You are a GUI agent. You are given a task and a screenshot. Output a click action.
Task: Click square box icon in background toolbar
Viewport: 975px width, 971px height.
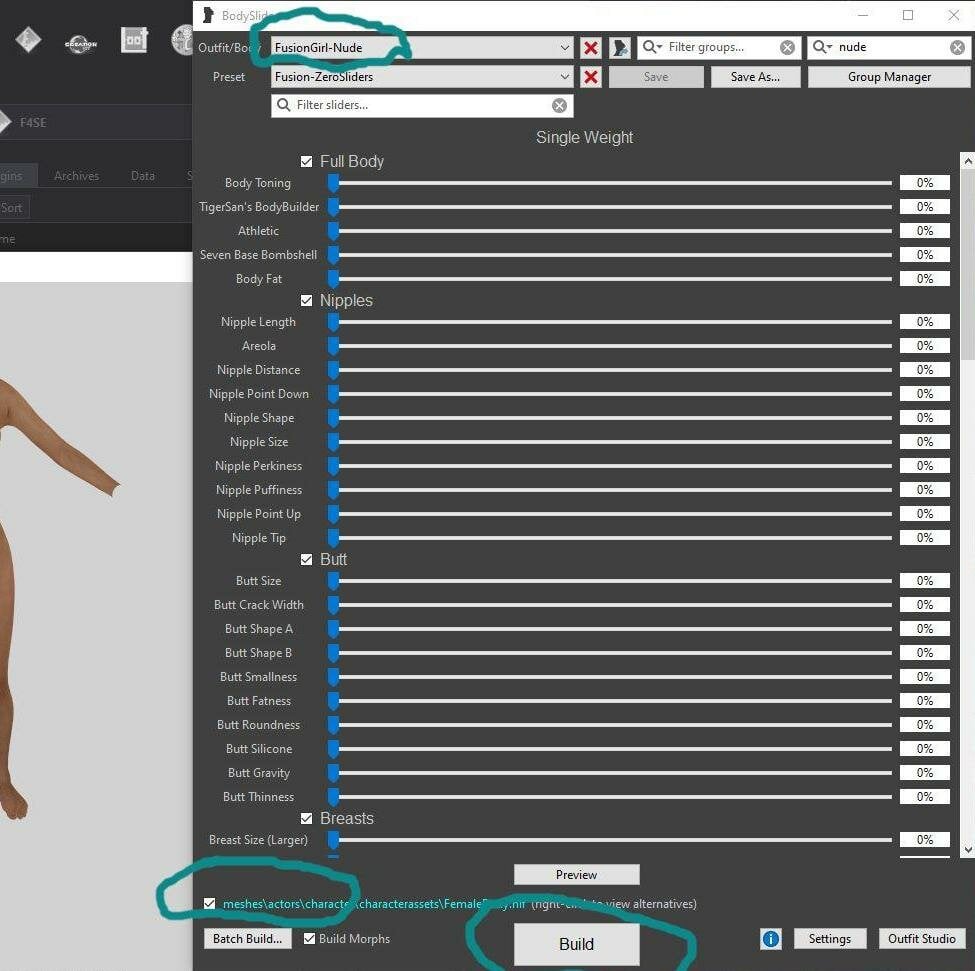pyautogui.click(x=134, y=40)
